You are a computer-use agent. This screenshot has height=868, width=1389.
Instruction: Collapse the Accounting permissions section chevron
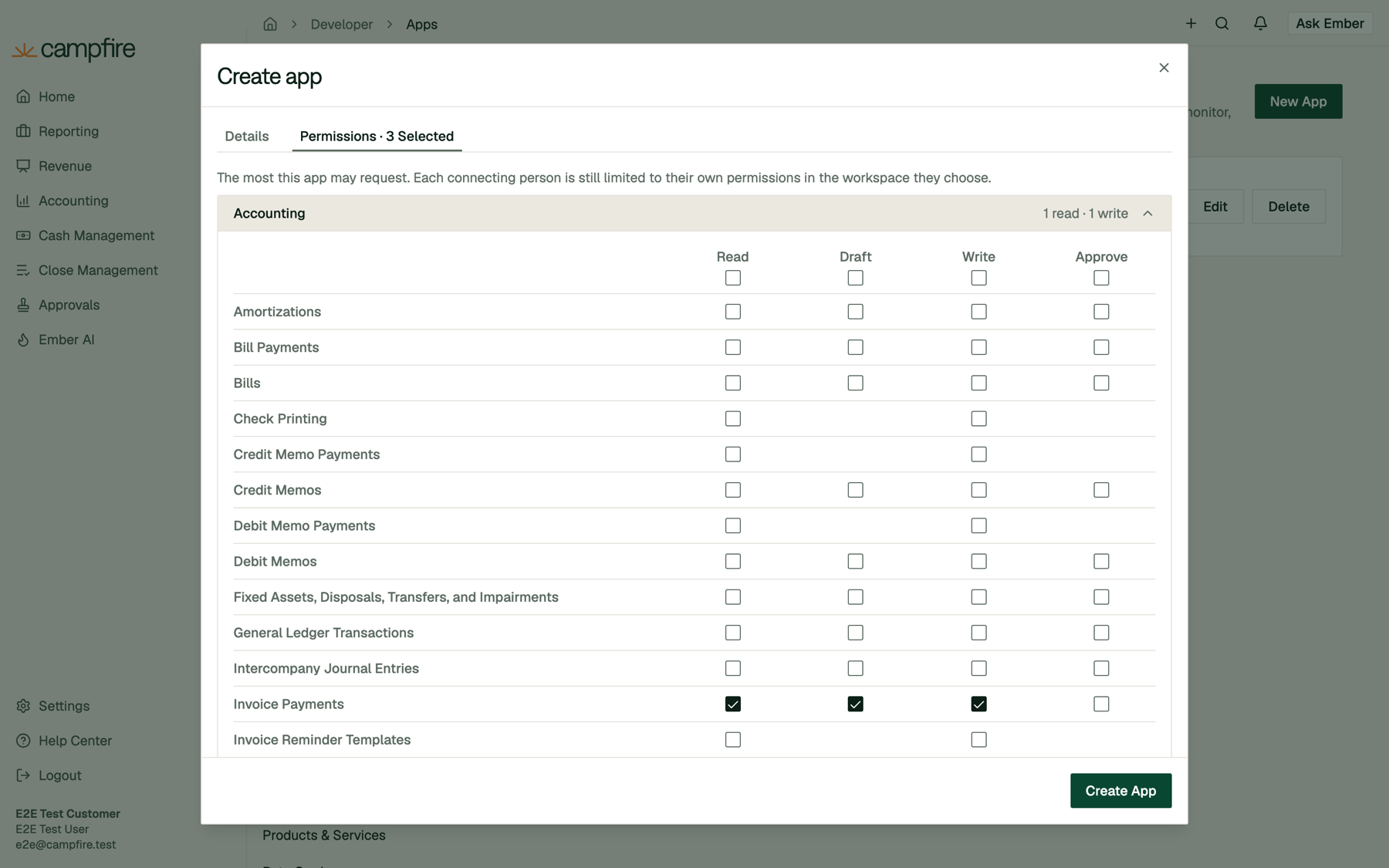1147,214
